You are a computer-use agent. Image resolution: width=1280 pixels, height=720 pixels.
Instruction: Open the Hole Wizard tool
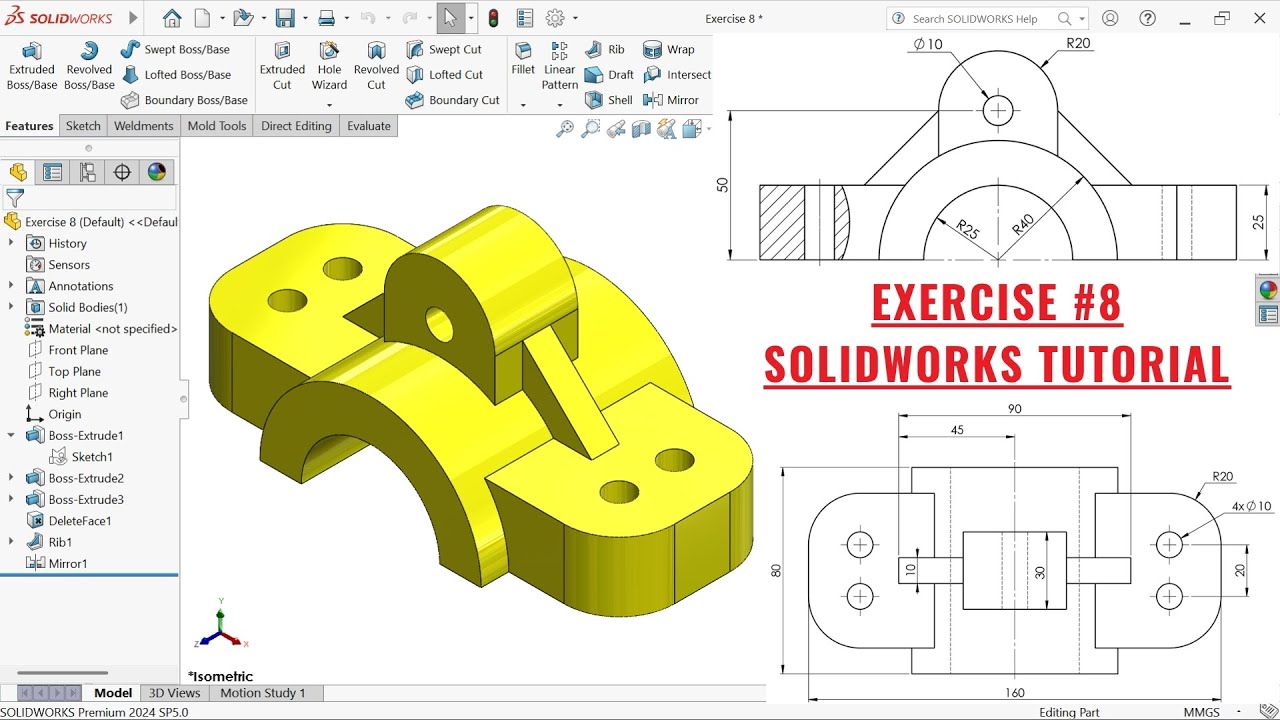tap(329, 66)
